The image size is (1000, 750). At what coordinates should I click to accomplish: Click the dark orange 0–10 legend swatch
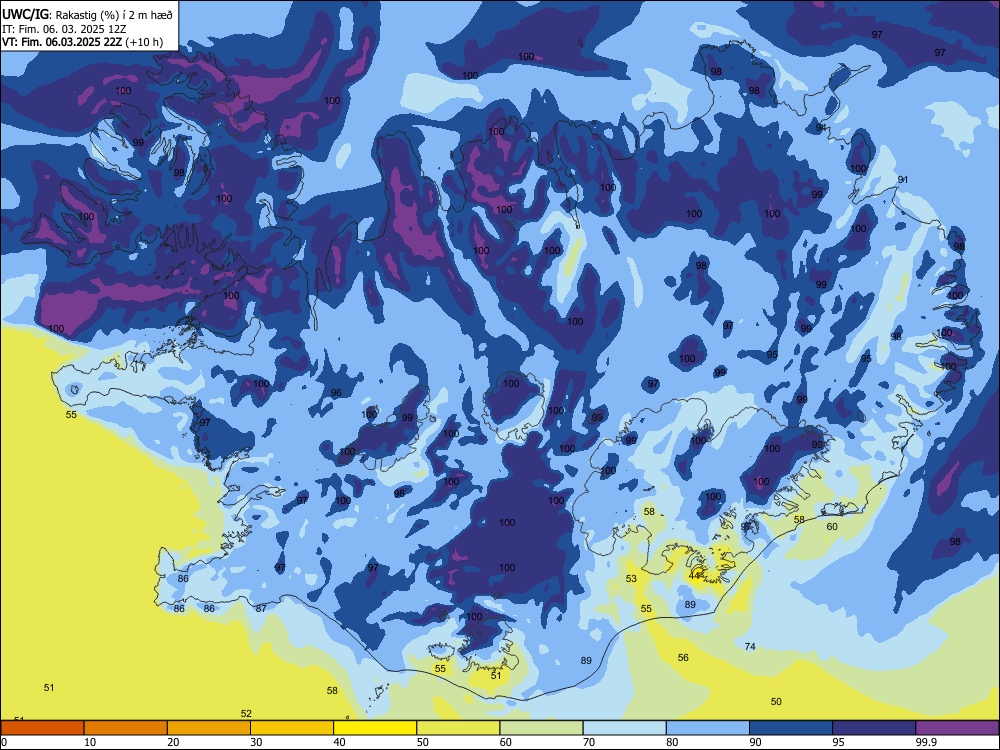[x=42, y=728]
